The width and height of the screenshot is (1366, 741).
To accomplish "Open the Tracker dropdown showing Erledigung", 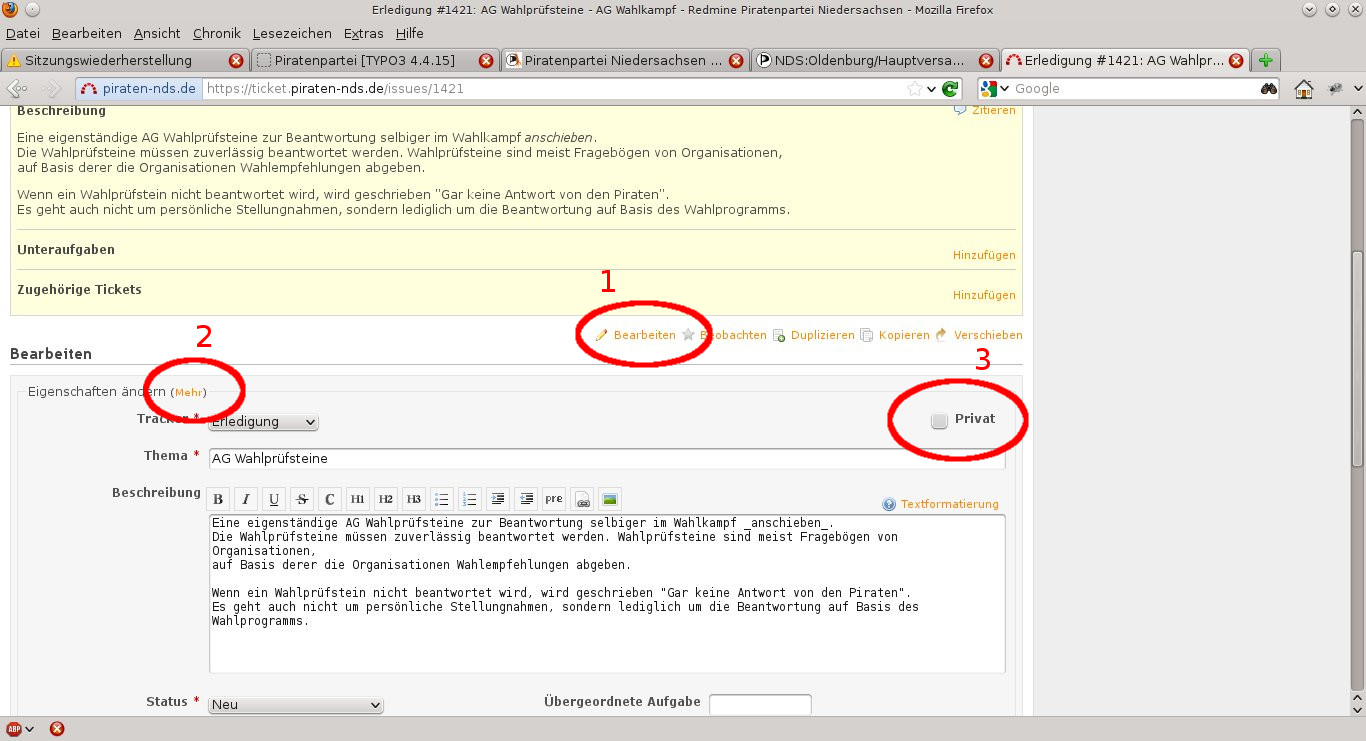I will [263, 423].
